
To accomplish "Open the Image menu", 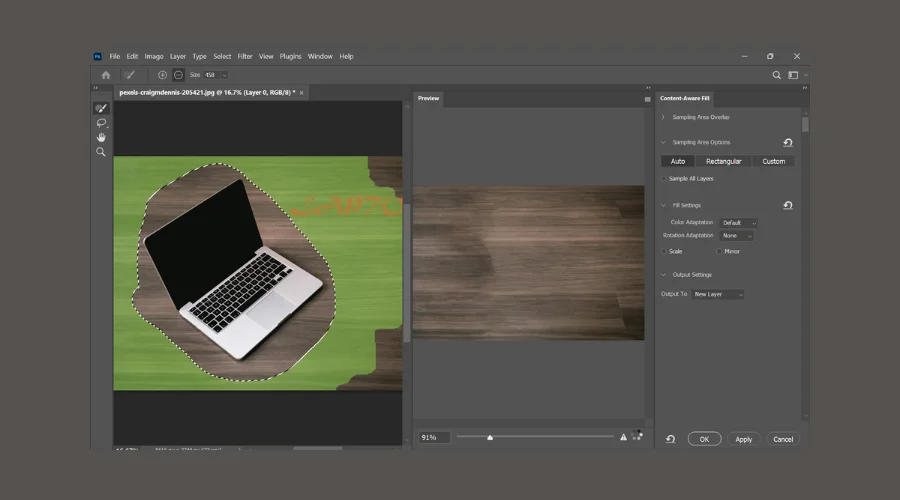I will [x=154, y=56].
